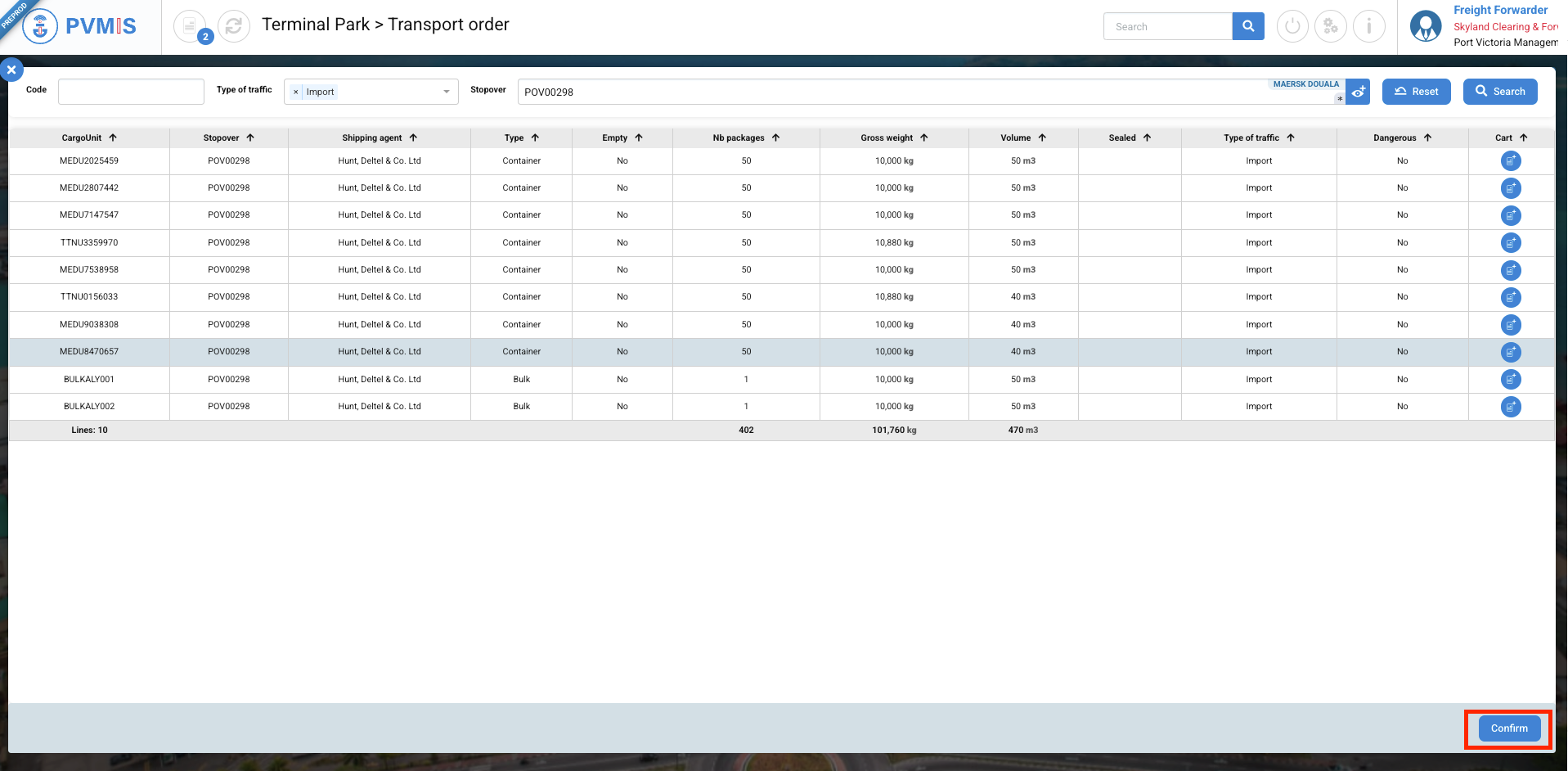
Task: Open the settings gears icon
Action: coord(1331,26)
